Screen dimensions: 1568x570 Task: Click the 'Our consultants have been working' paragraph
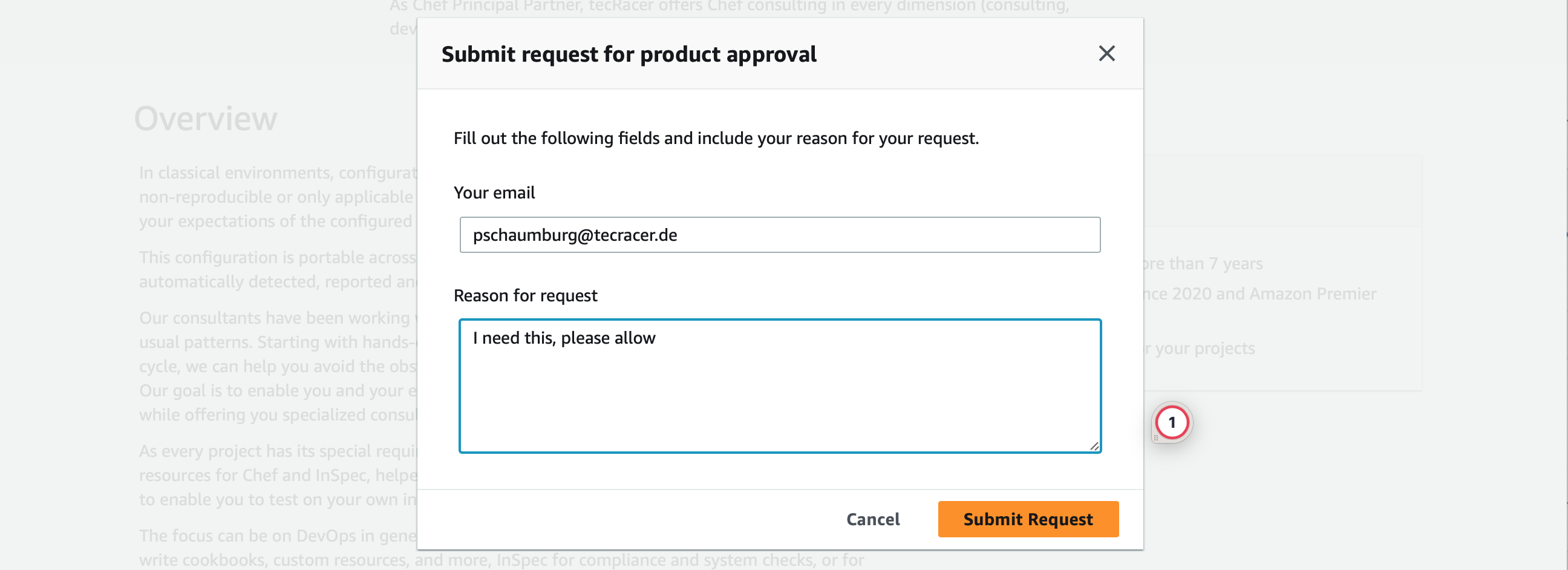coord(278,366)
